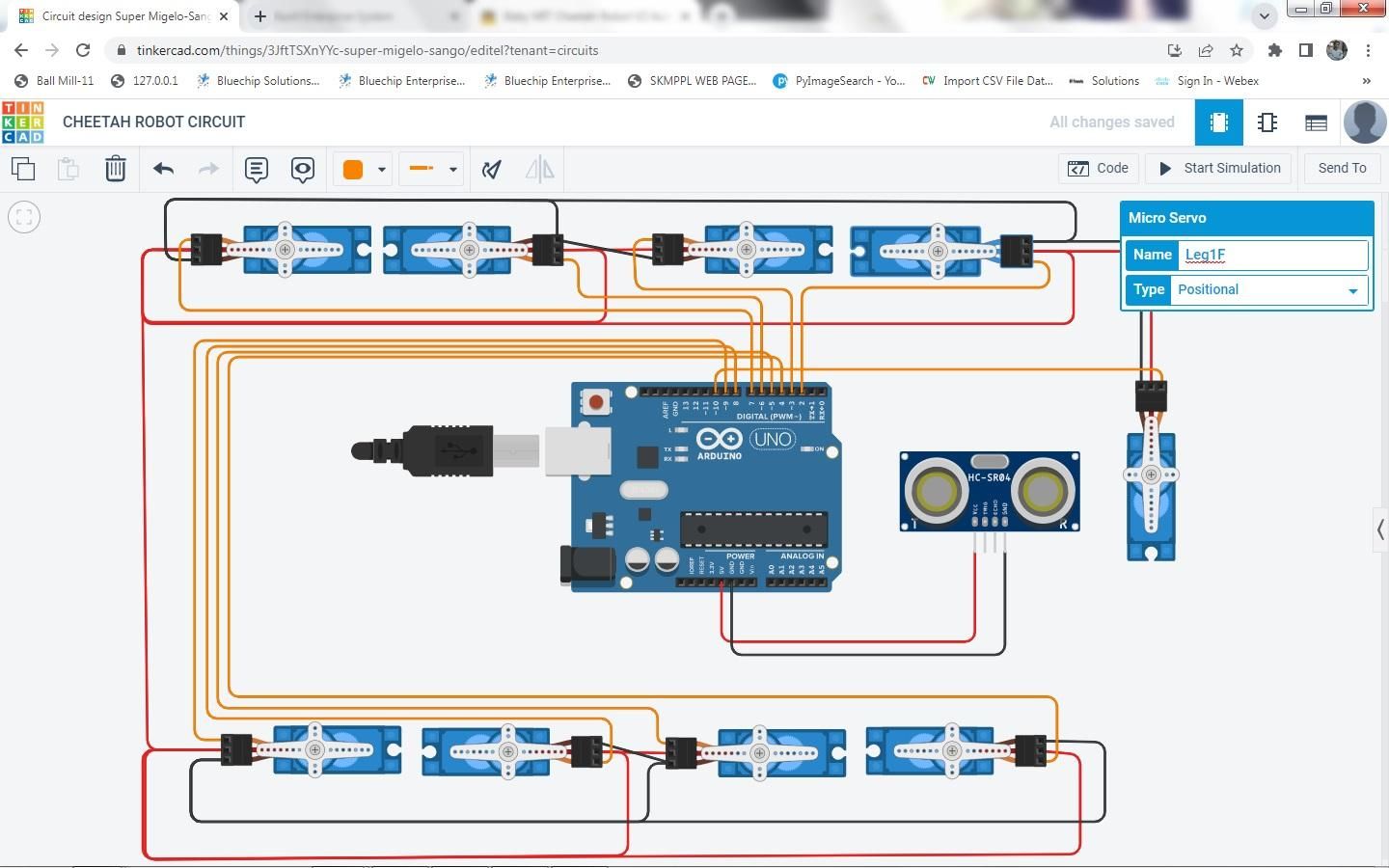The width and height of the screenshot is (1389, 868).
Task: Click the Rotate wire tool icon
Action: pos(492,170)
